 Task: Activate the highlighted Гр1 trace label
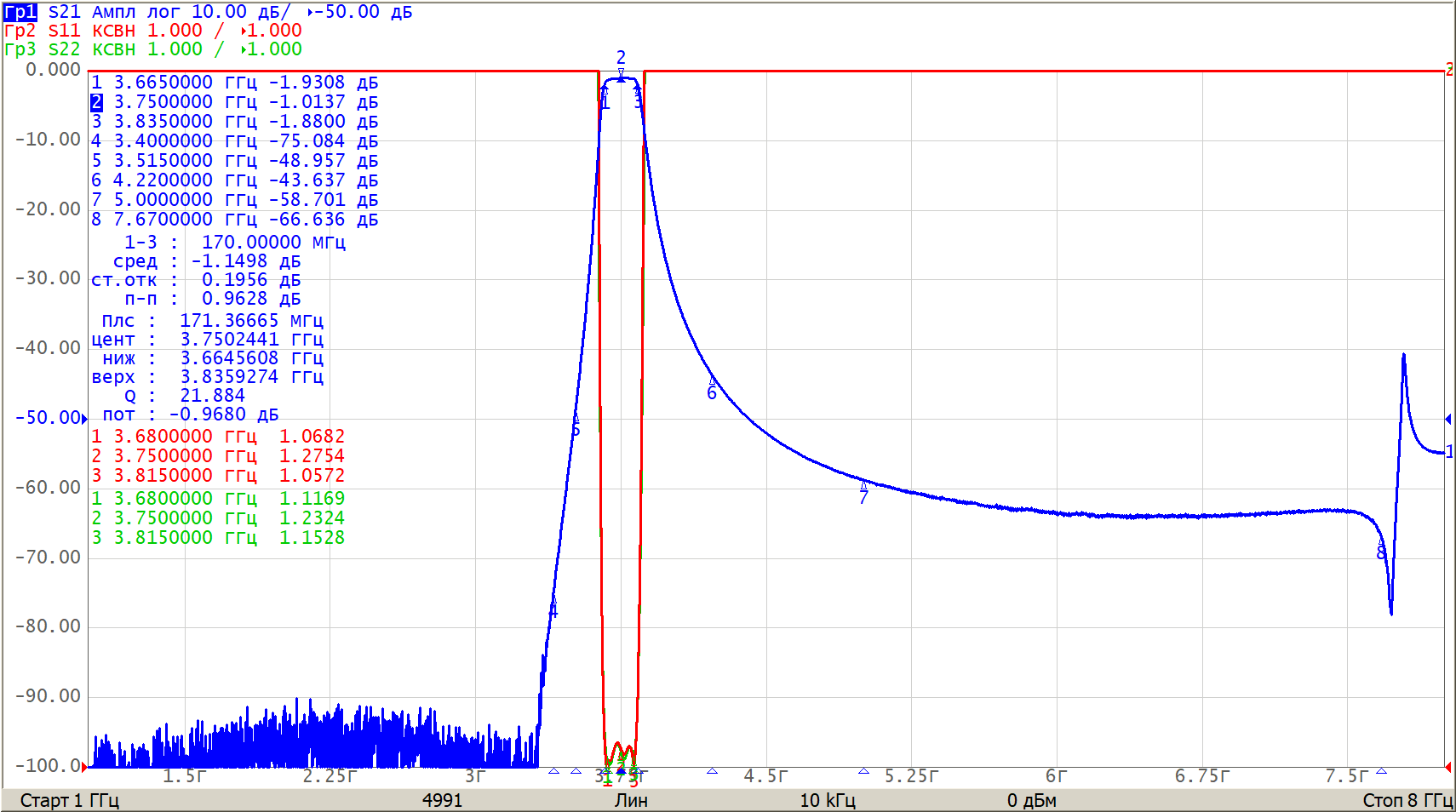coord(20,12)
